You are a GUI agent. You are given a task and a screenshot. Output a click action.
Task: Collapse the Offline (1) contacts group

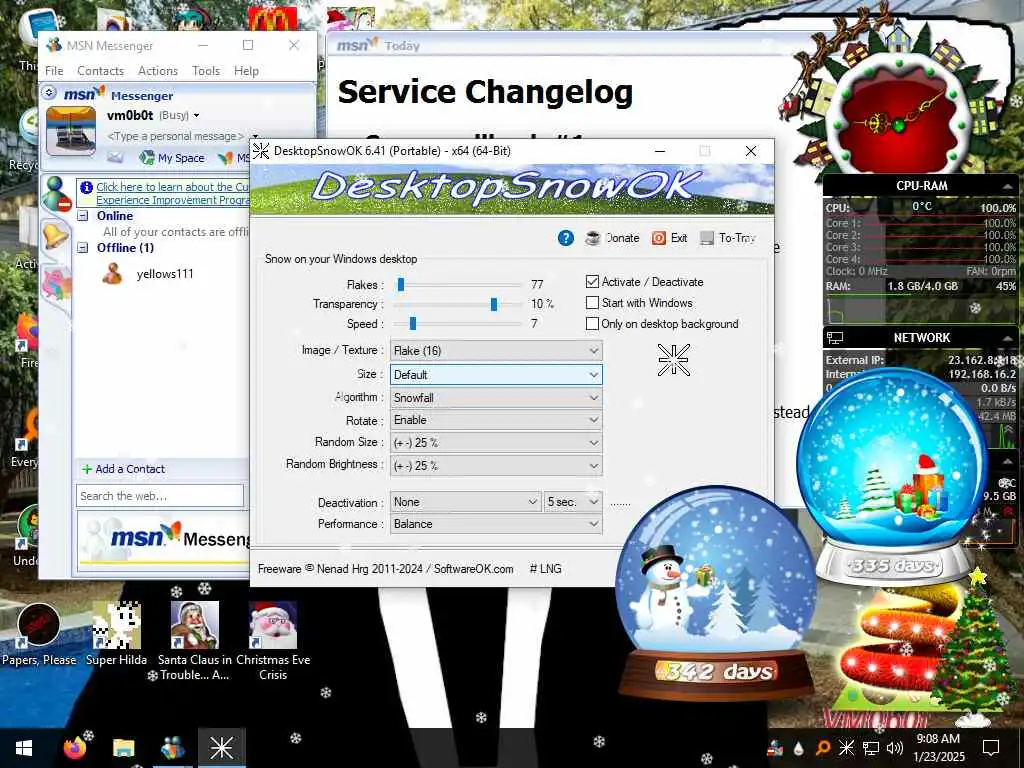(83, 248)
